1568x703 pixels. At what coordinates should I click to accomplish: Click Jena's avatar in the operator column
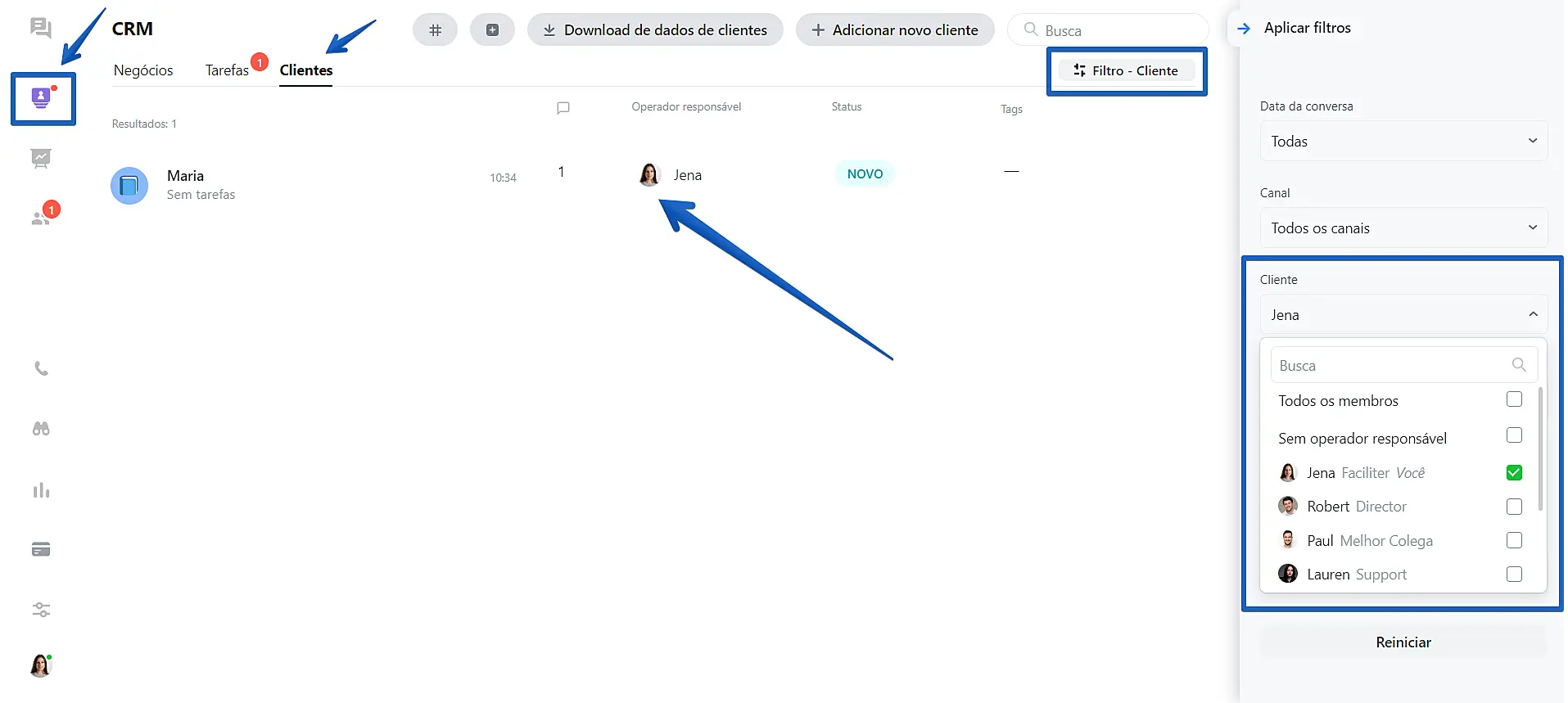click(x=649, y=174)
